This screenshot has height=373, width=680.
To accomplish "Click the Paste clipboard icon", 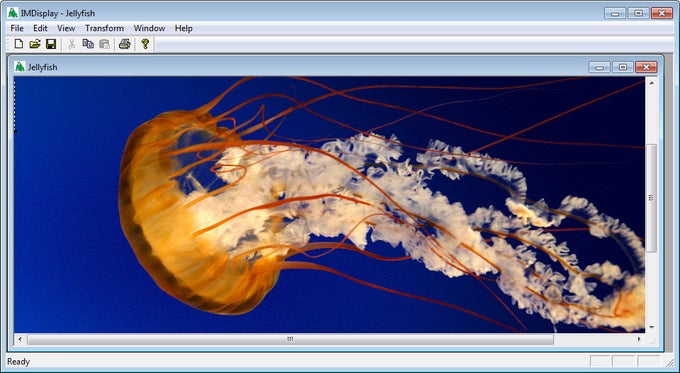I will pos(105,44).
